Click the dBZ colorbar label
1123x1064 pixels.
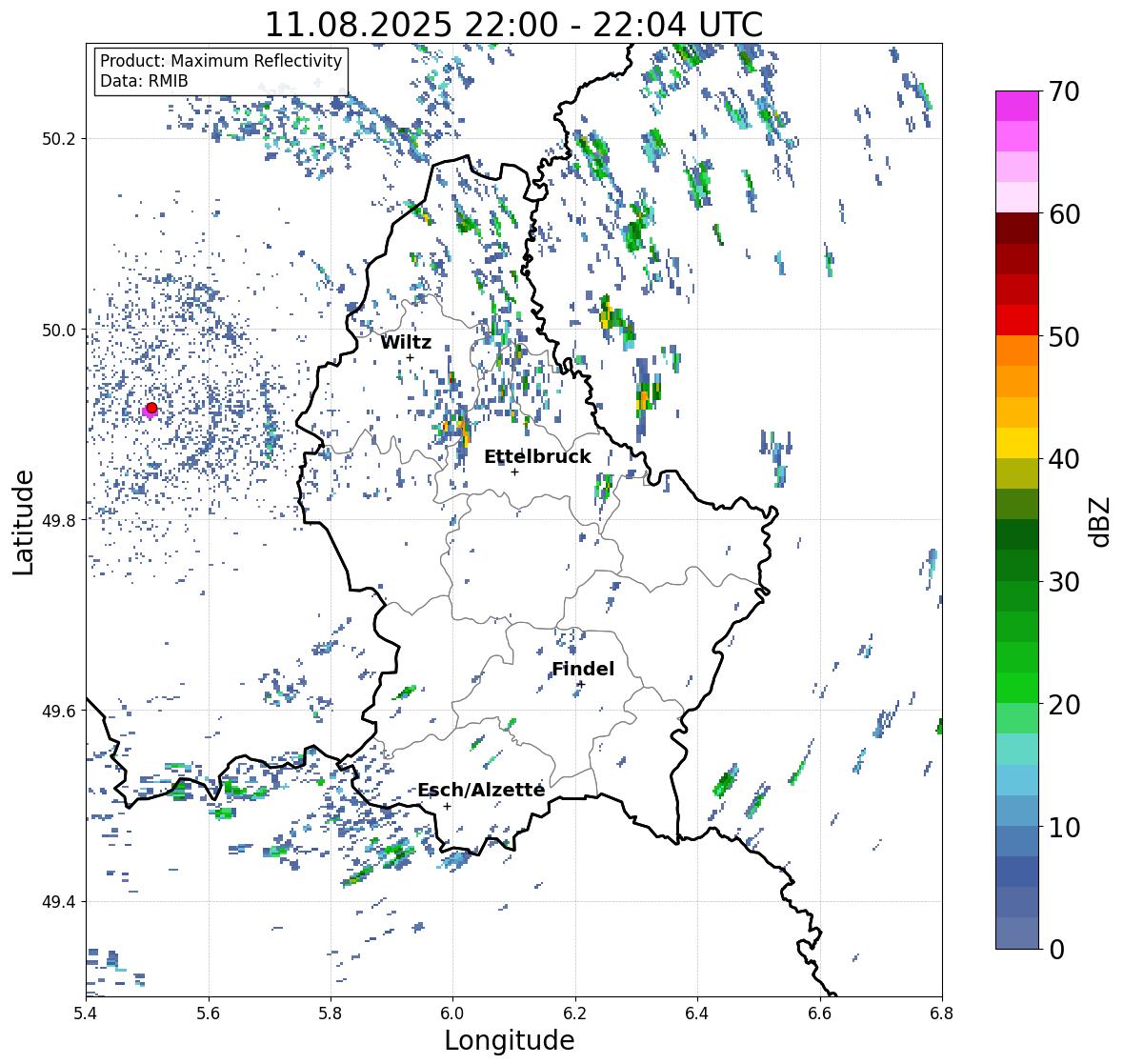point(1101,521)
